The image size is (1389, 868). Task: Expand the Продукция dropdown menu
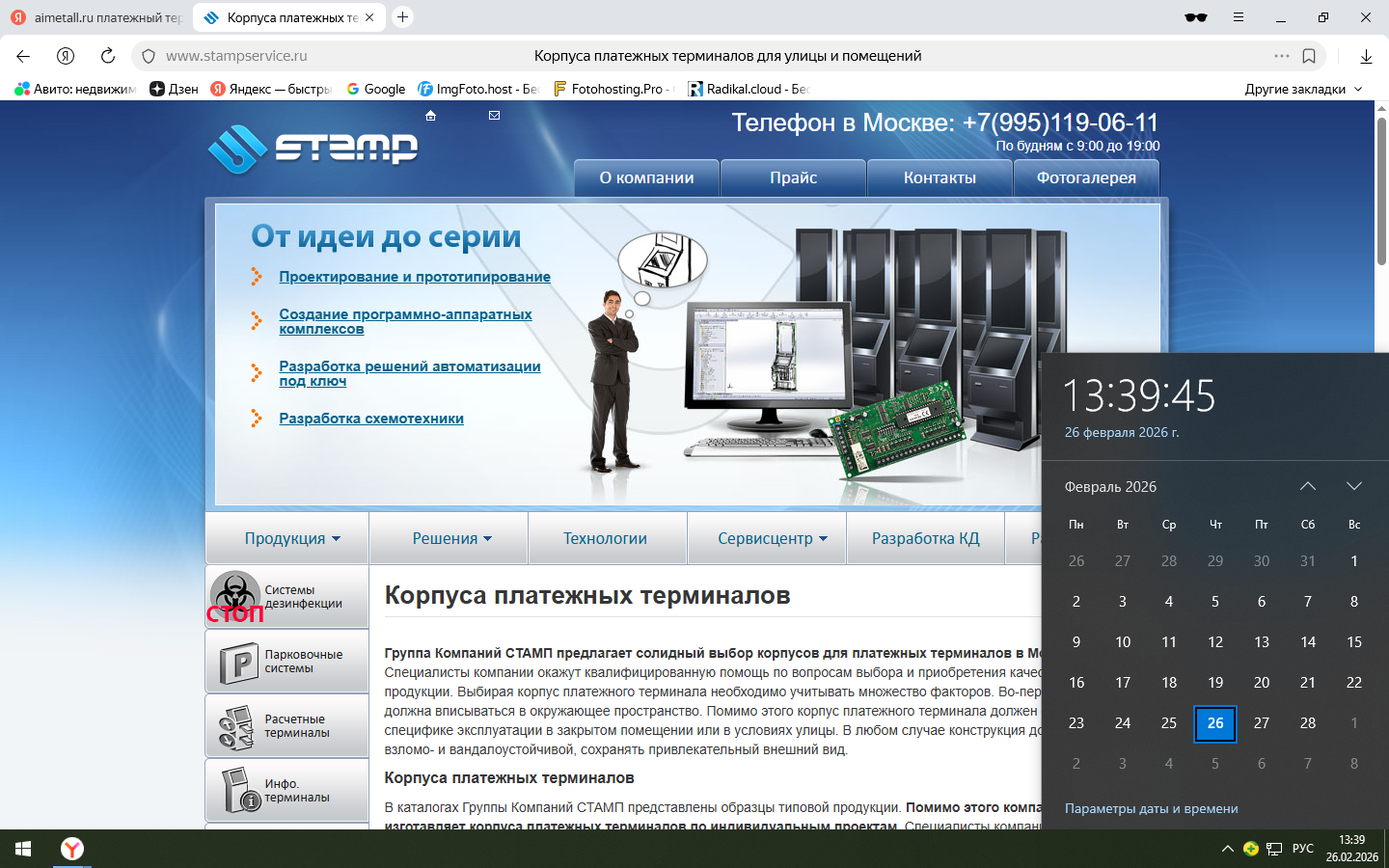(291, 538)
